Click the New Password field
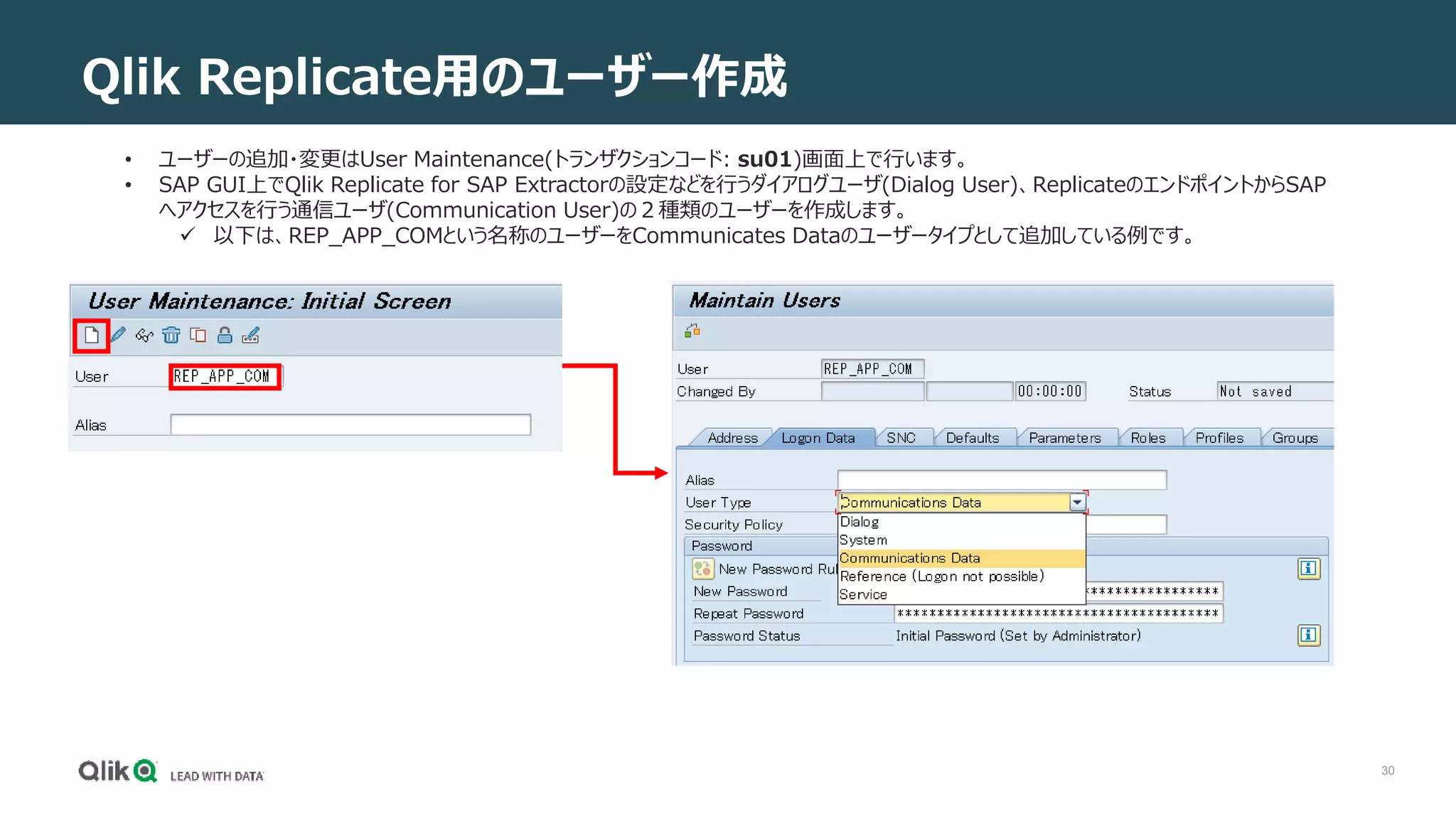Screen dimensions: 1456x819 click(x=1155, y=591)
